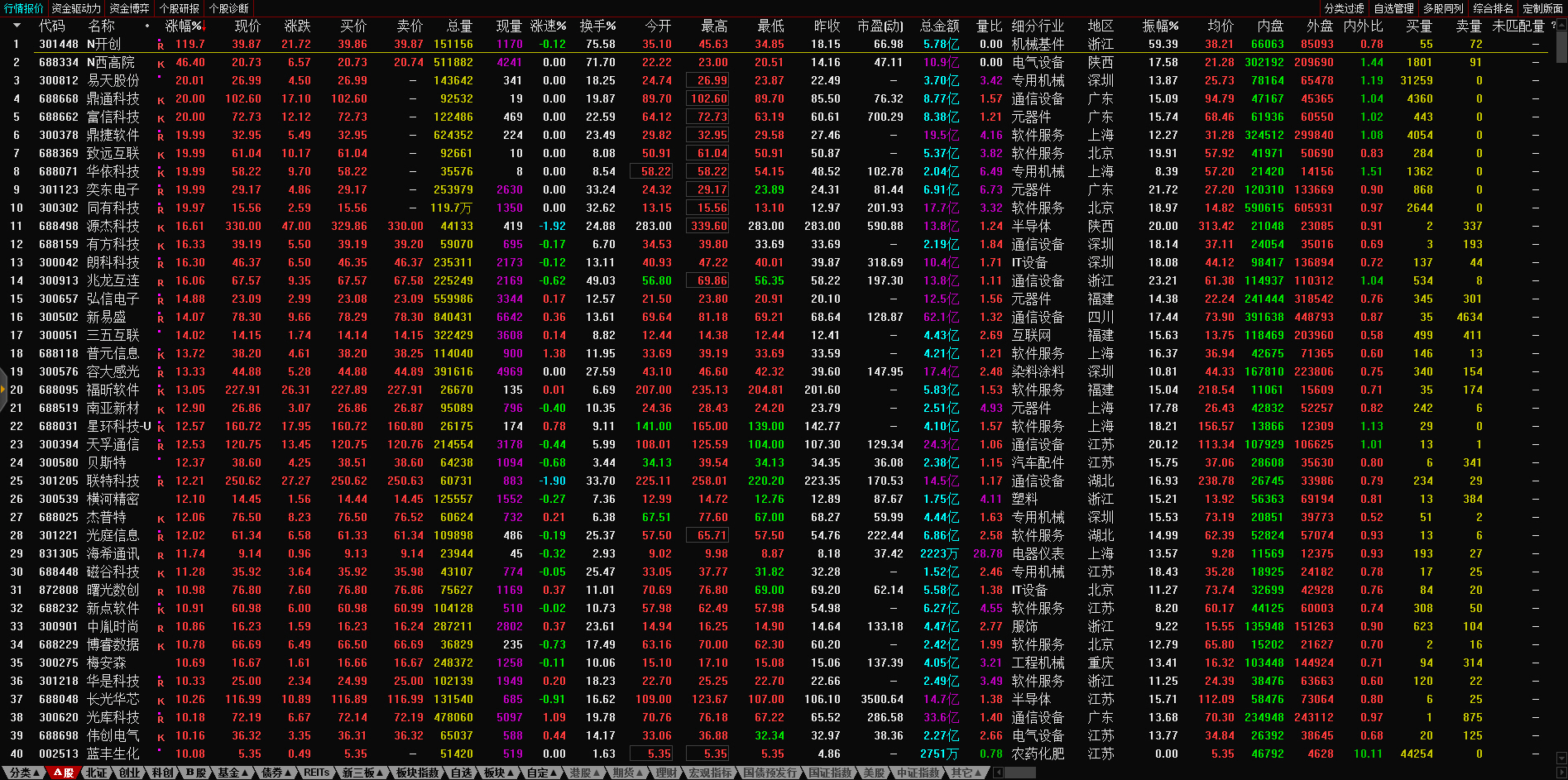Viewport: 1568px width, 780px height.
Task: Expand the 板块 tab submenu
Action: [x=499, y=773]
